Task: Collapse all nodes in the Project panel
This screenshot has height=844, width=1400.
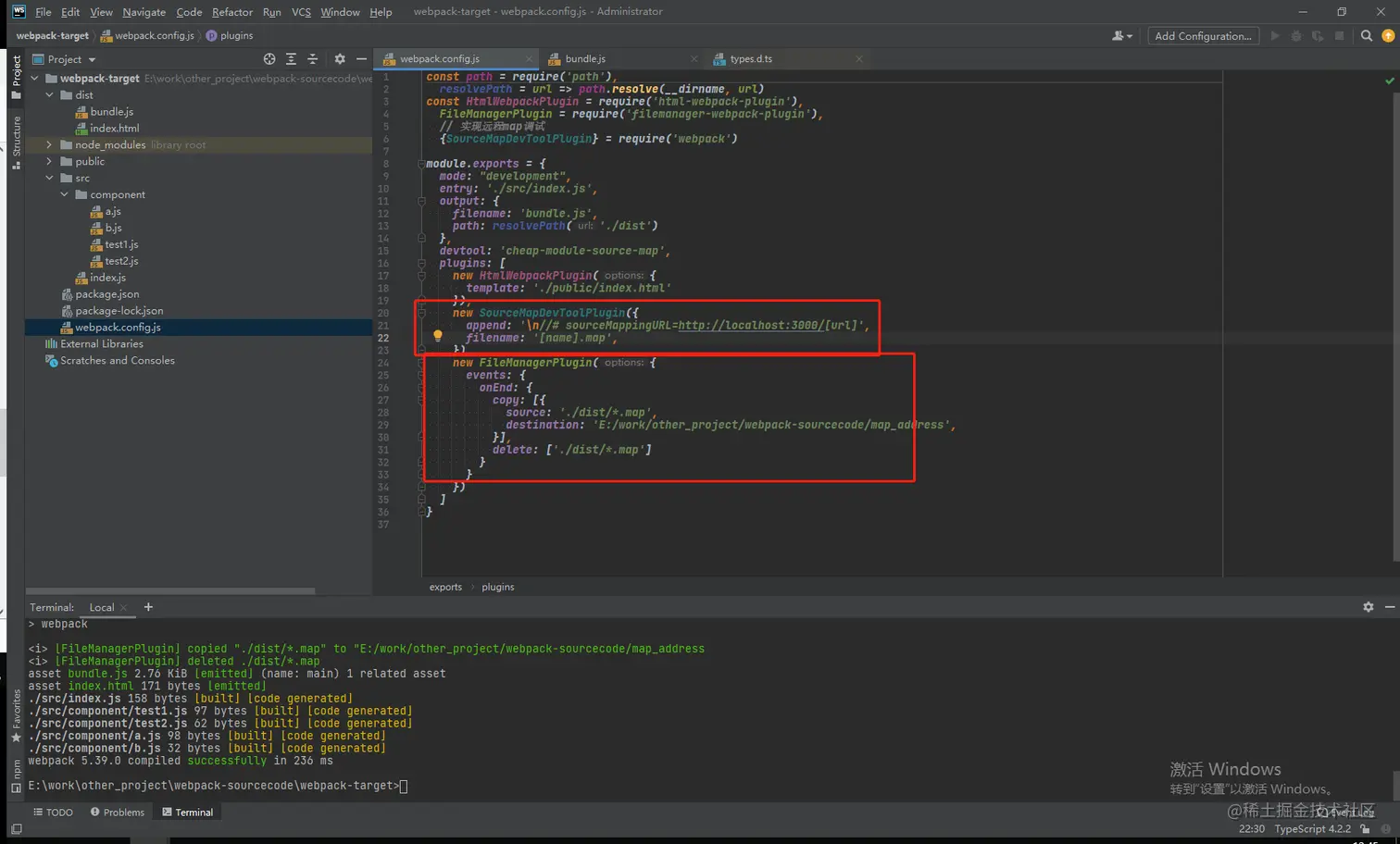Action: tap(313, 59)
